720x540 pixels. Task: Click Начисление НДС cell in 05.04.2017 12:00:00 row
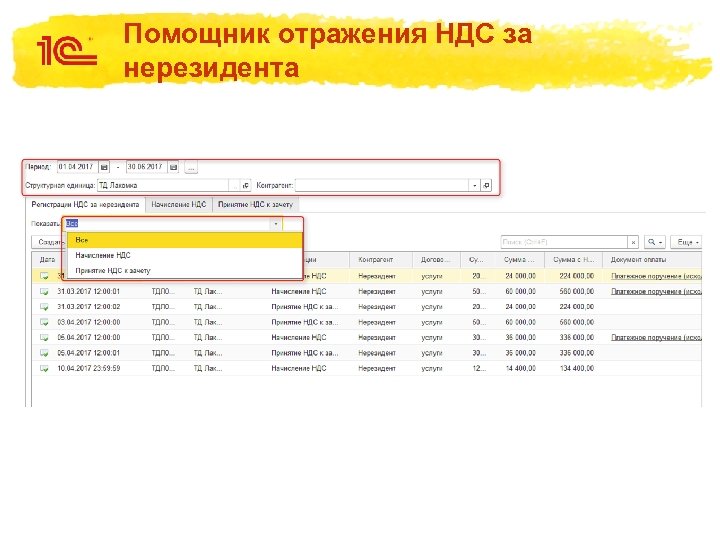[x=298, y=338]
